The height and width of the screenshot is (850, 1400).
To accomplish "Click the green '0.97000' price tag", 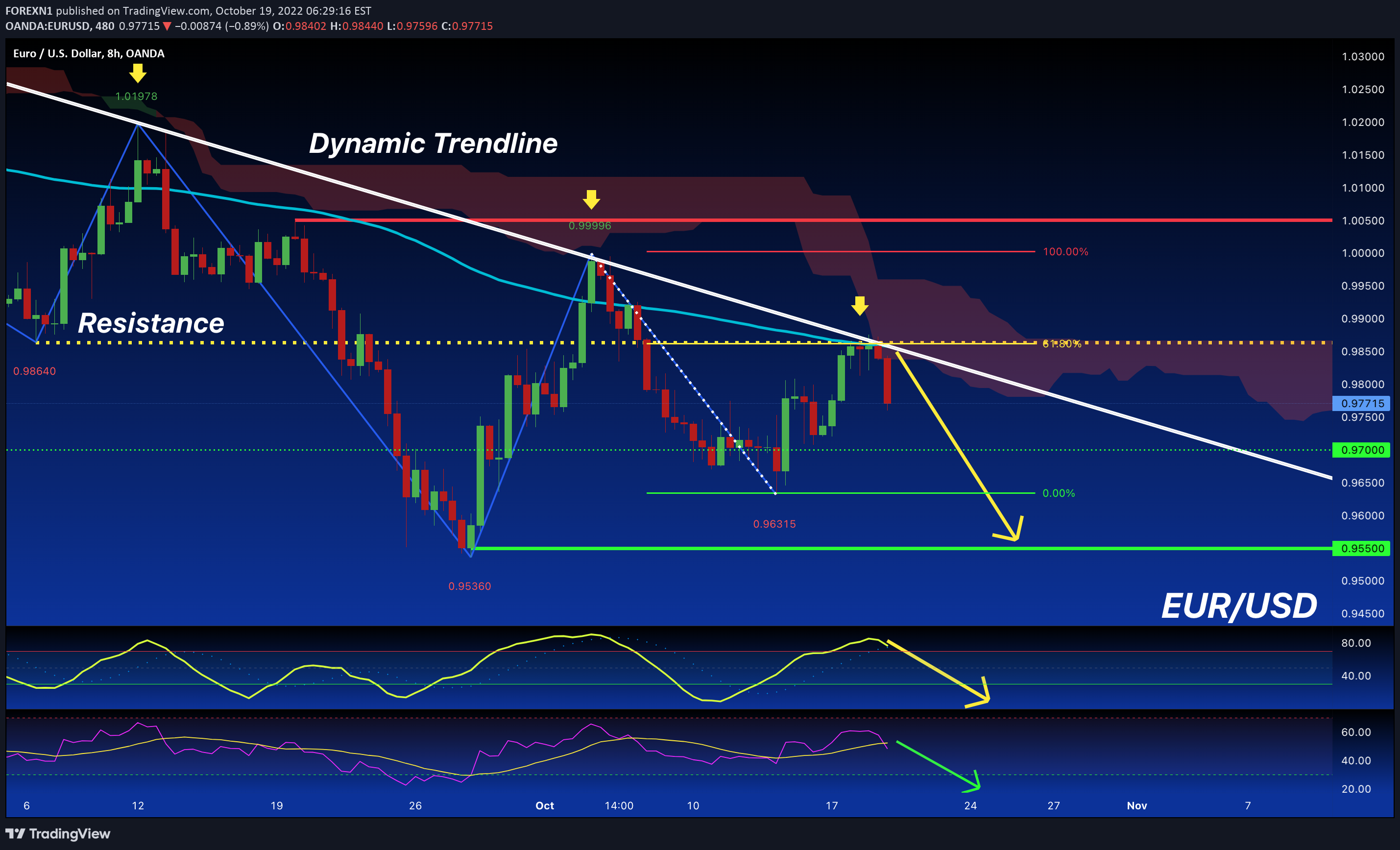I will coord(1361,450).
